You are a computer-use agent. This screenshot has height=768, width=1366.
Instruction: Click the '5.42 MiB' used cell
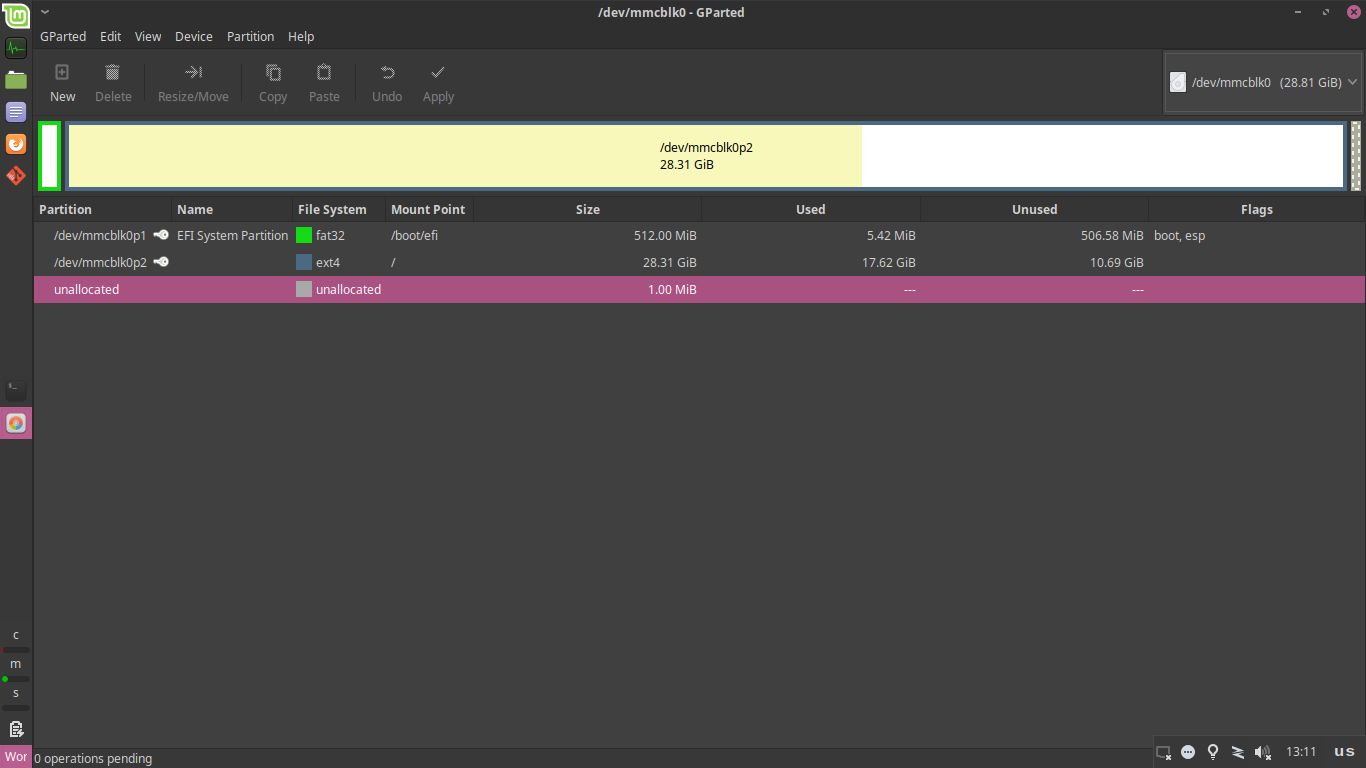891,236
